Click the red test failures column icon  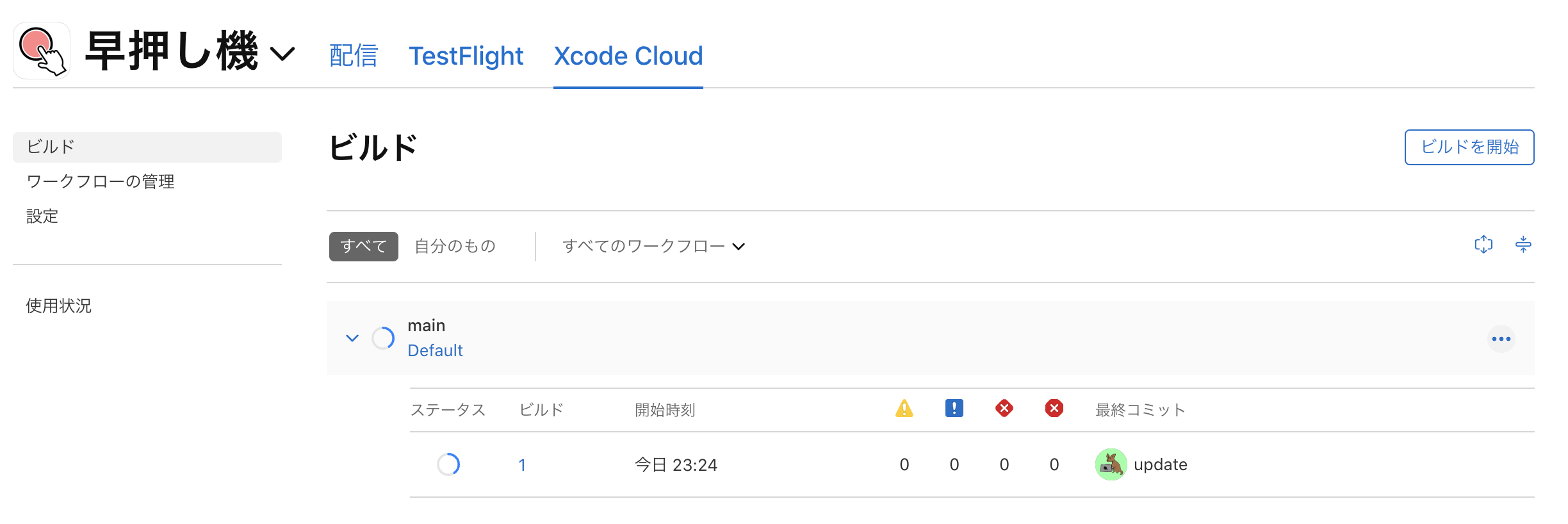[x=1004, y=409]
